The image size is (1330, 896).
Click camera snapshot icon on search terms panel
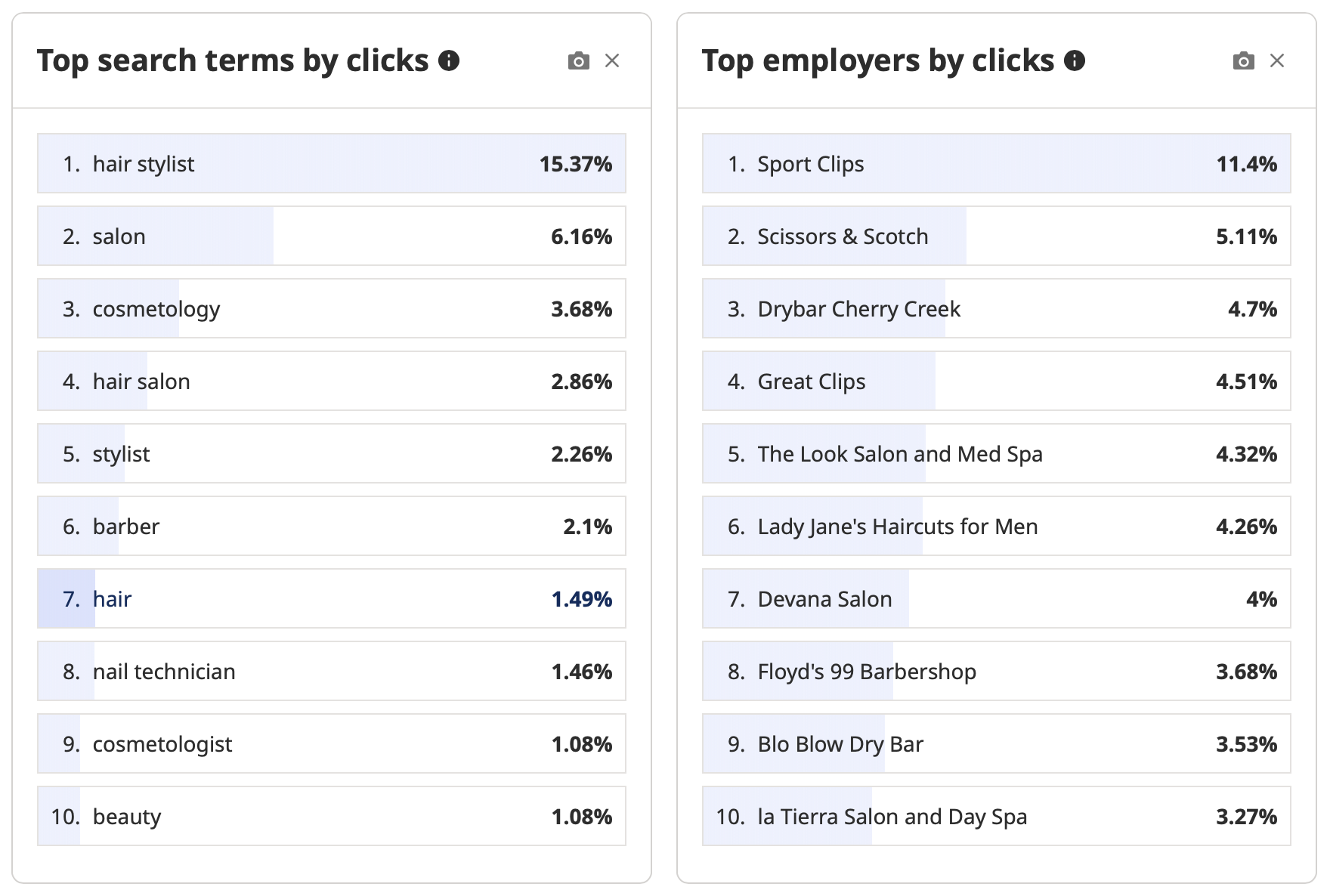[x=579, y=60]
